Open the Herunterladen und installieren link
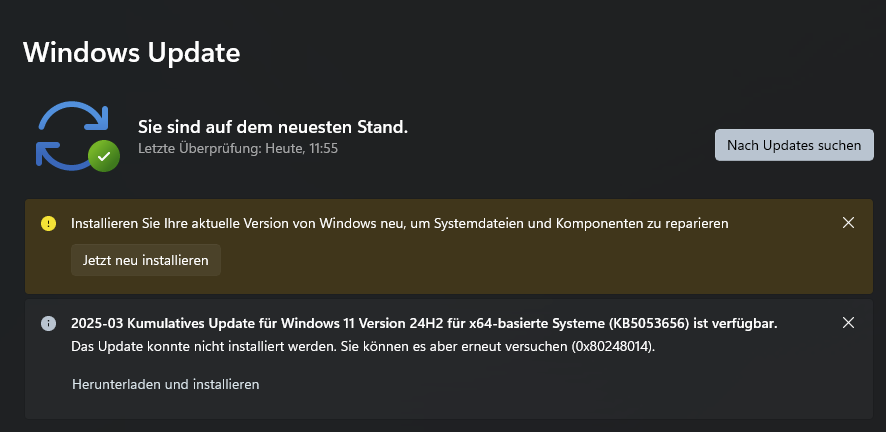This screenshot has height=432, width=886. point(166,384)
